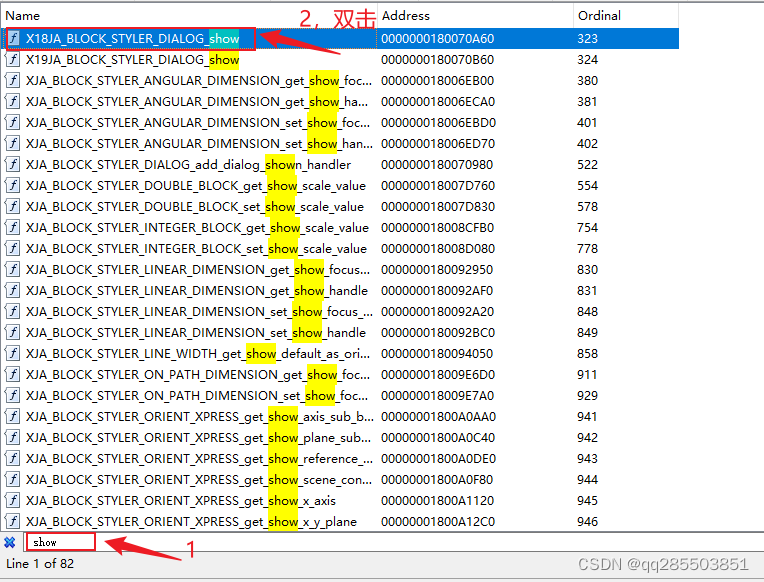
Task: Click function icon beside LINEAR_DIMENSION_set_show_handle
Action: (13, 332)
